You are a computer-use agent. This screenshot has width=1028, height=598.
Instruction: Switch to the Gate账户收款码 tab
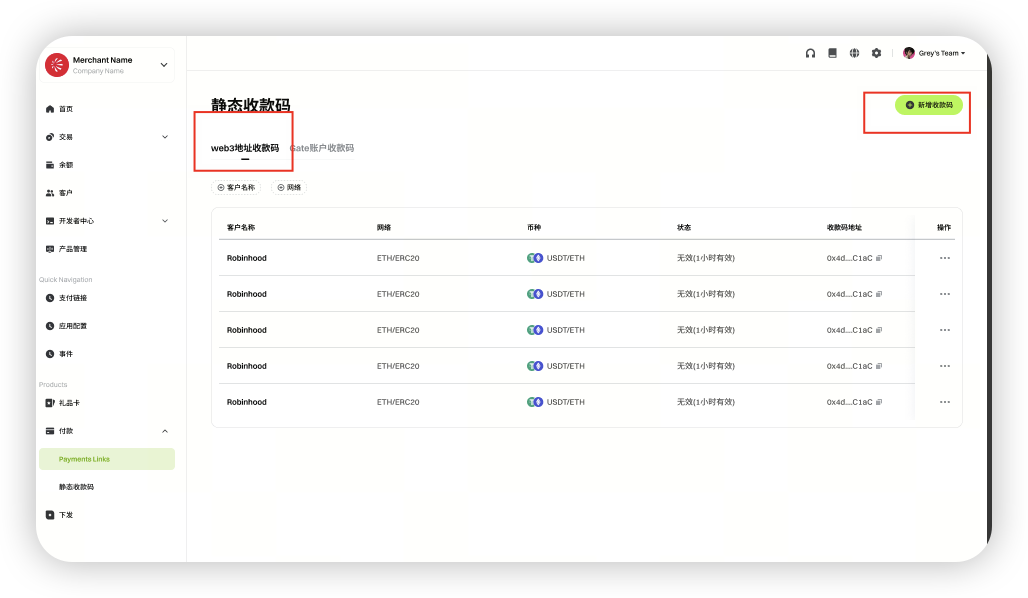click(322, 148)
